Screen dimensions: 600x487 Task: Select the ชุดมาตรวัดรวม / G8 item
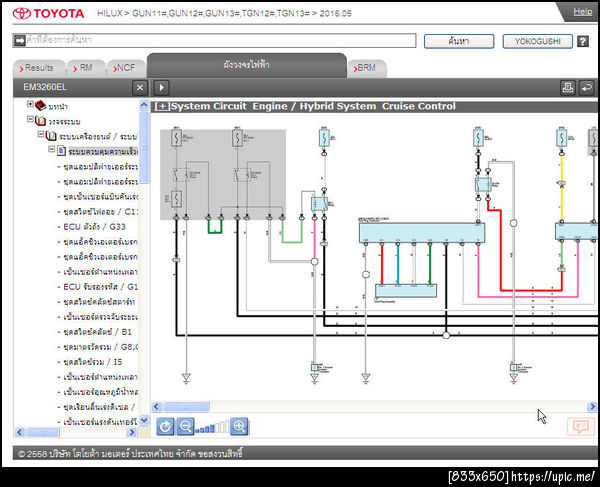pyautogui.click(x=100, y=347)
